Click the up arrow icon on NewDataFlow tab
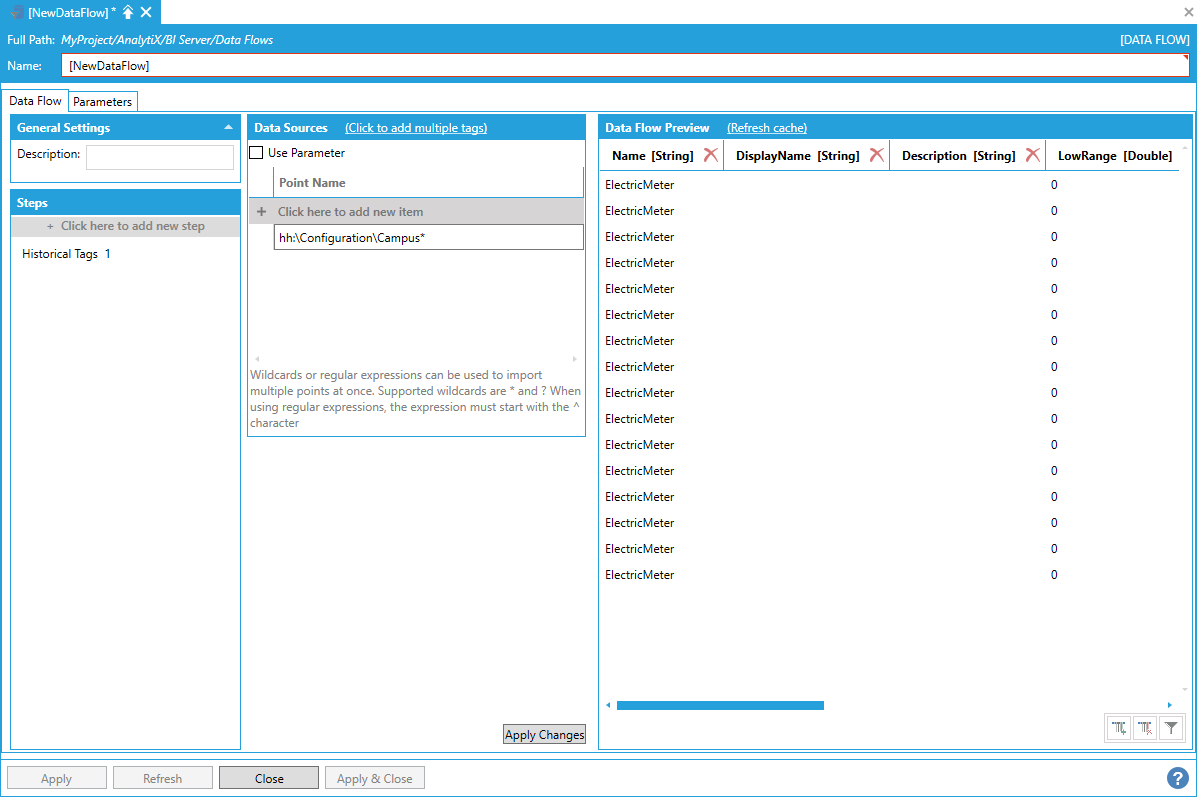This screenshot has width=1198, height=798. click(x=128, y=11)
